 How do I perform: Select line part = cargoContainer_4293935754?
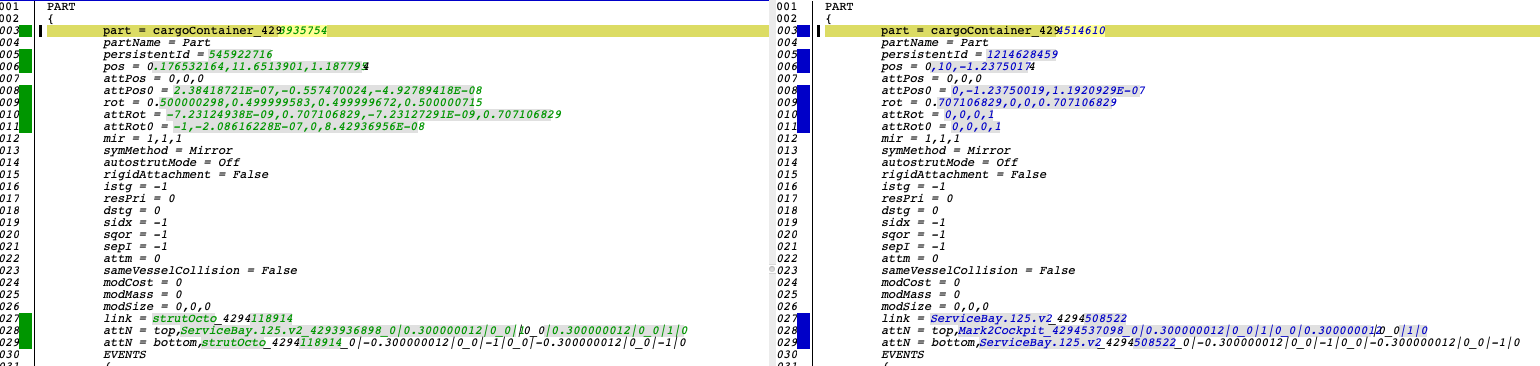pyautogui.click(x=215, y=30)
